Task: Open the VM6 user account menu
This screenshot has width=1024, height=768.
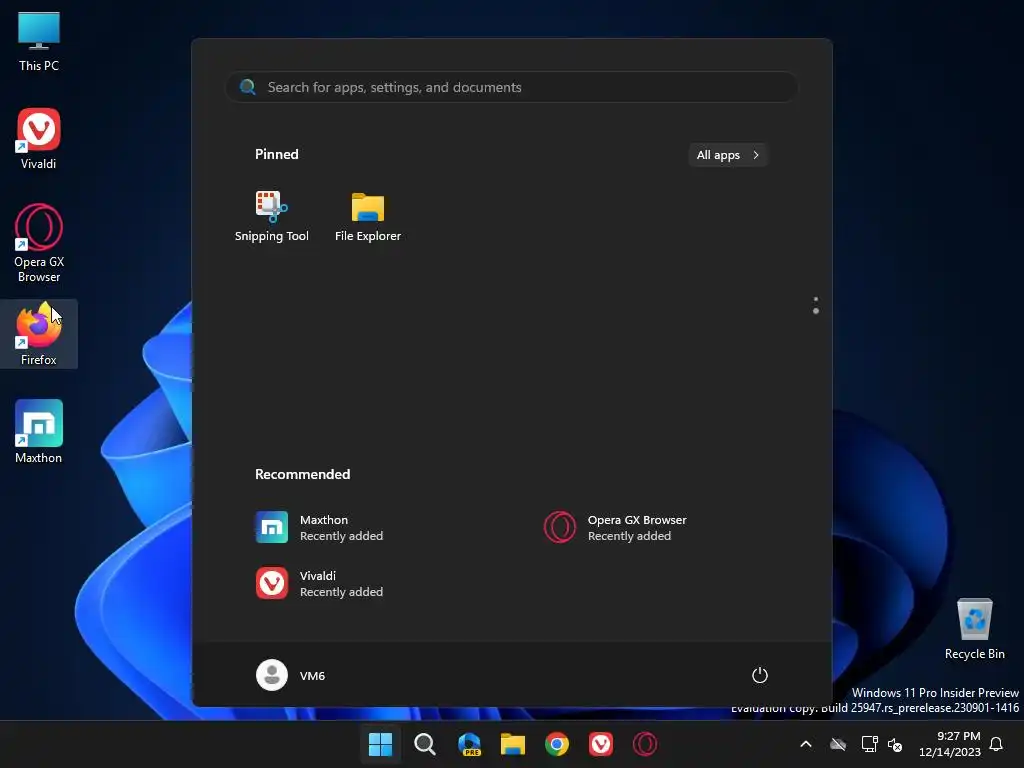Action: (x=291, y=675)
